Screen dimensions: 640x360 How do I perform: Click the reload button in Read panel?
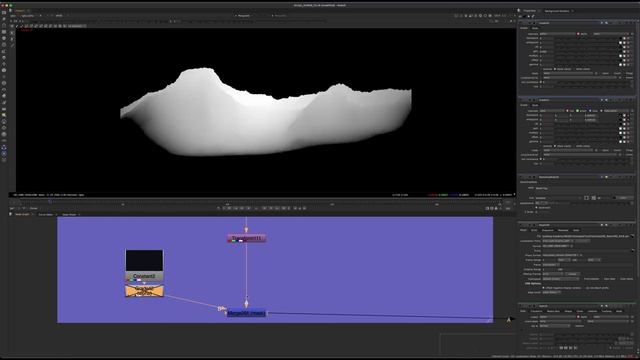pos(573,274)
